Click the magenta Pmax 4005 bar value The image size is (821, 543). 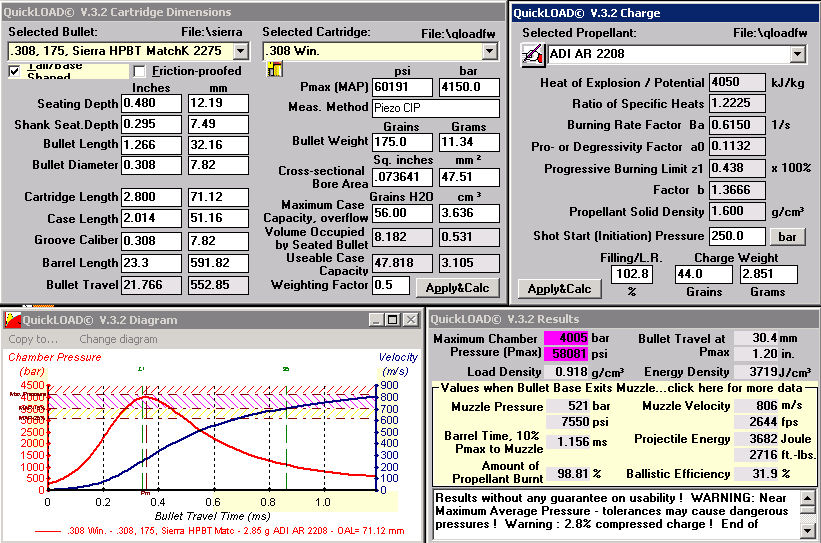[566, 338]
